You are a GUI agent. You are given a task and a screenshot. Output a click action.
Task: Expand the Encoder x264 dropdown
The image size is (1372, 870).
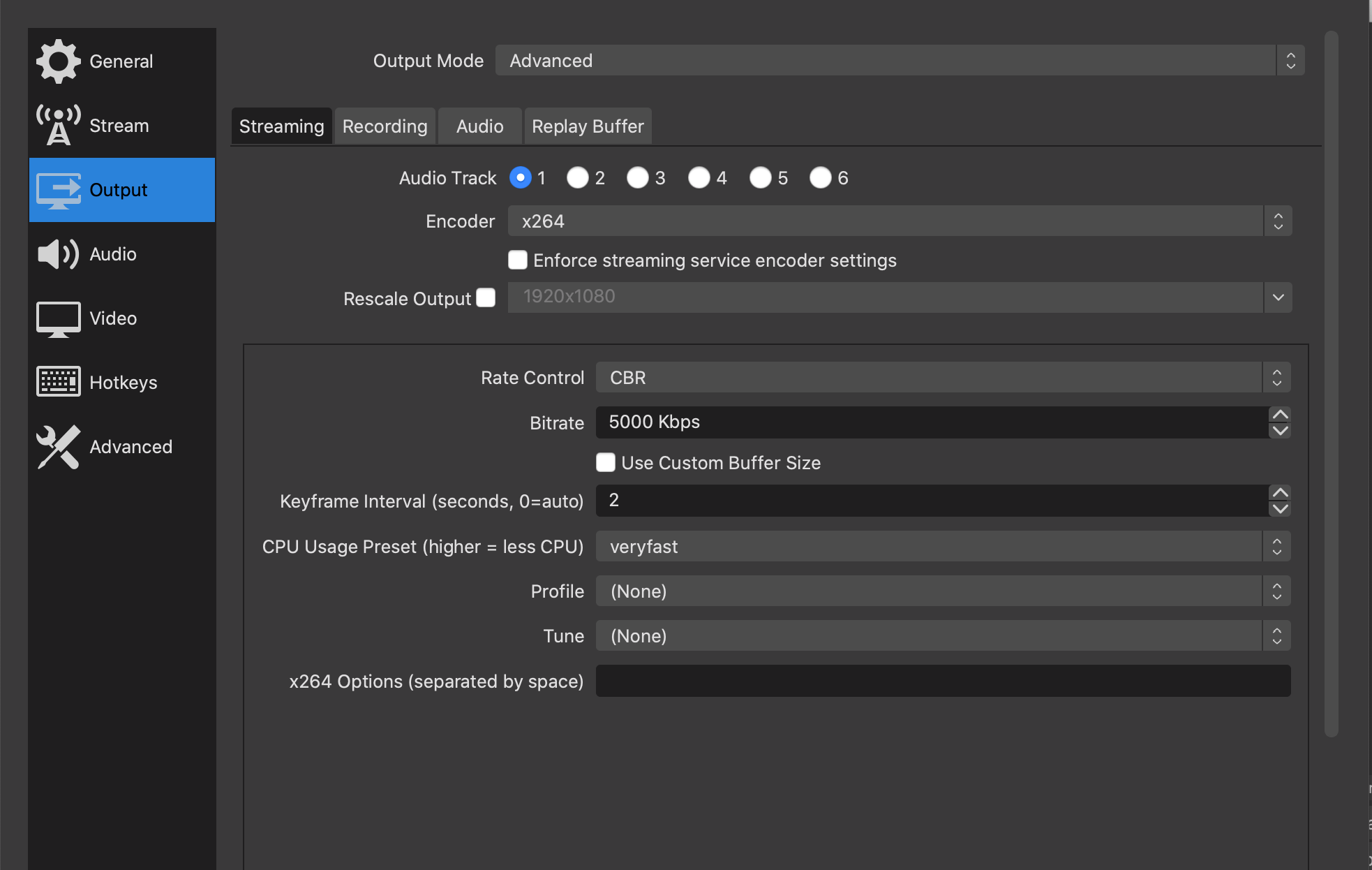click(x=899, y=221)
